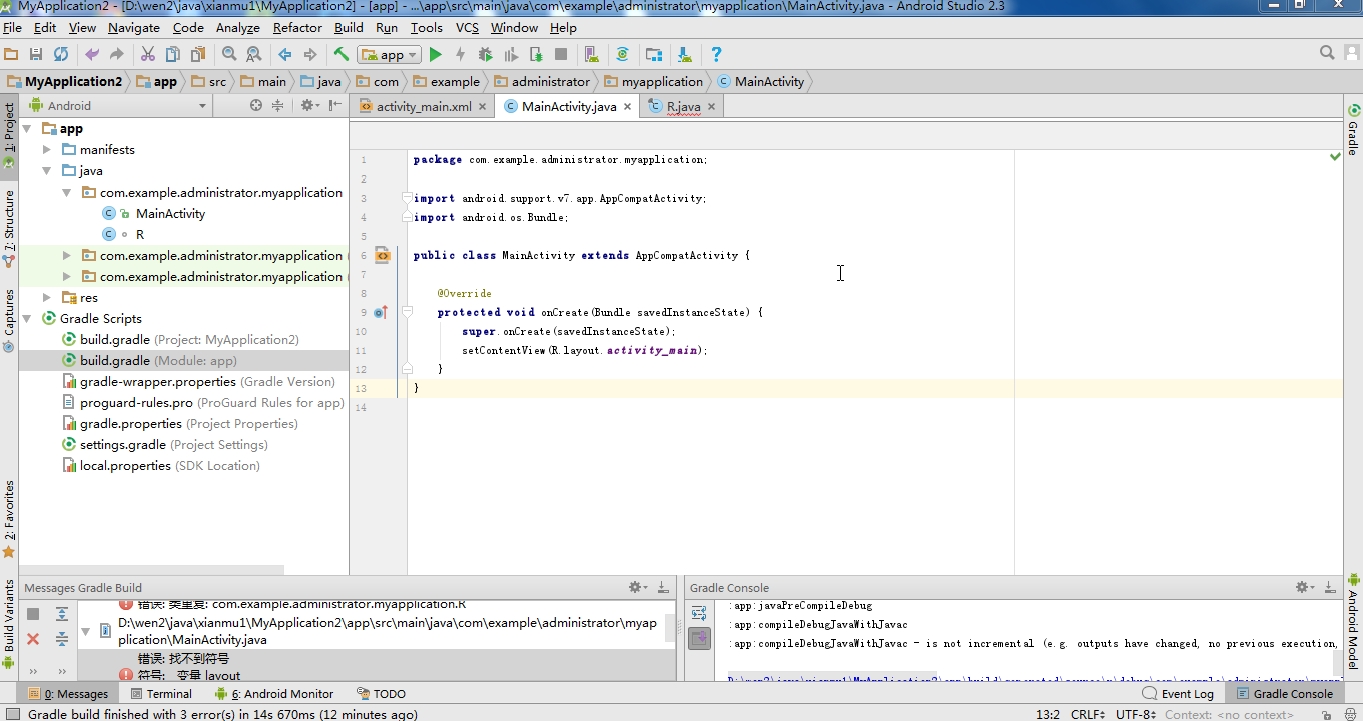Click the CRLF line separator in status bar

1088,714
